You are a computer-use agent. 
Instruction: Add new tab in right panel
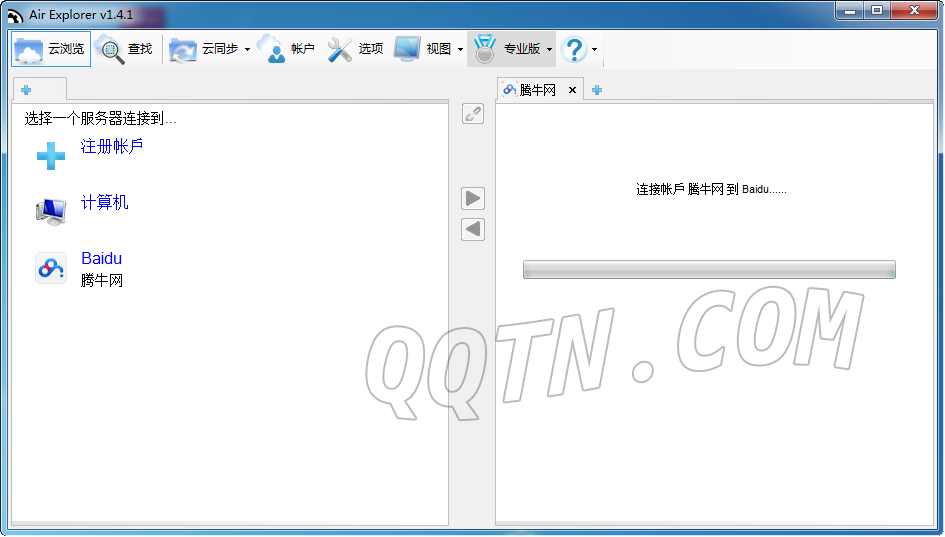pyautogui.click(x=597, y=90)
